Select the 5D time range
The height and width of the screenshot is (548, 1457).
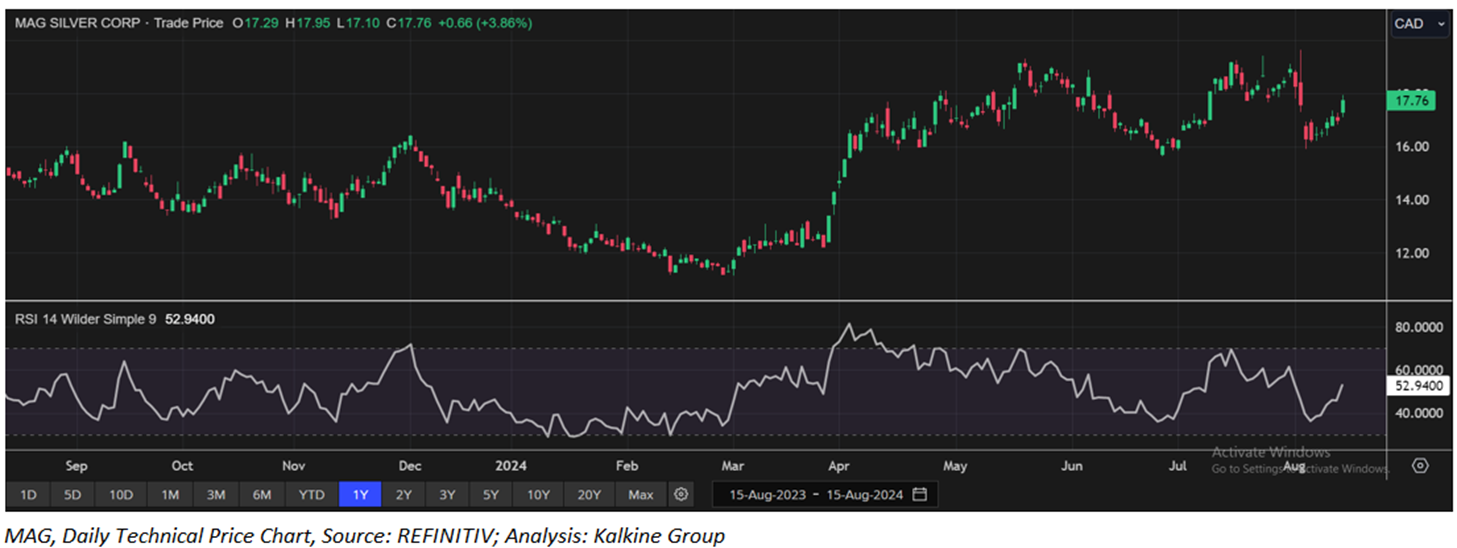[73, 494]
